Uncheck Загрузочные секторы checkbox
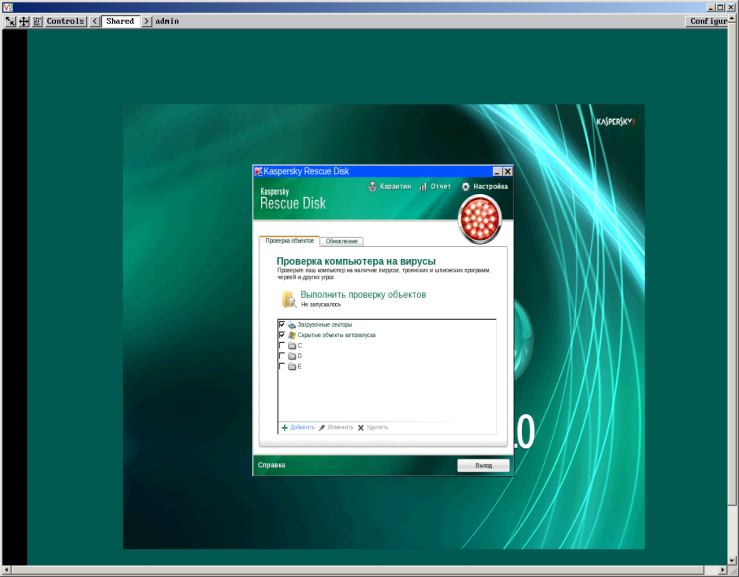The image size is (739, 577). click(x=282, y=324)
